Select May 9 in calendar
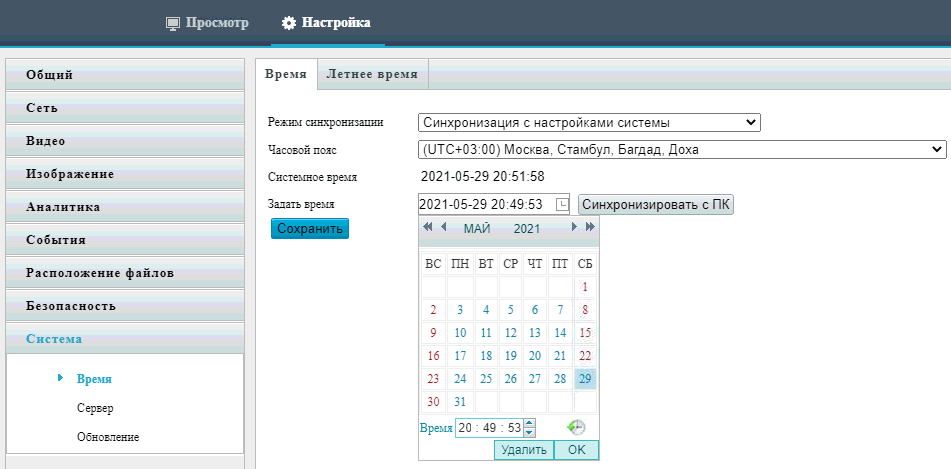The image size is (951, 469). point(433,333)
